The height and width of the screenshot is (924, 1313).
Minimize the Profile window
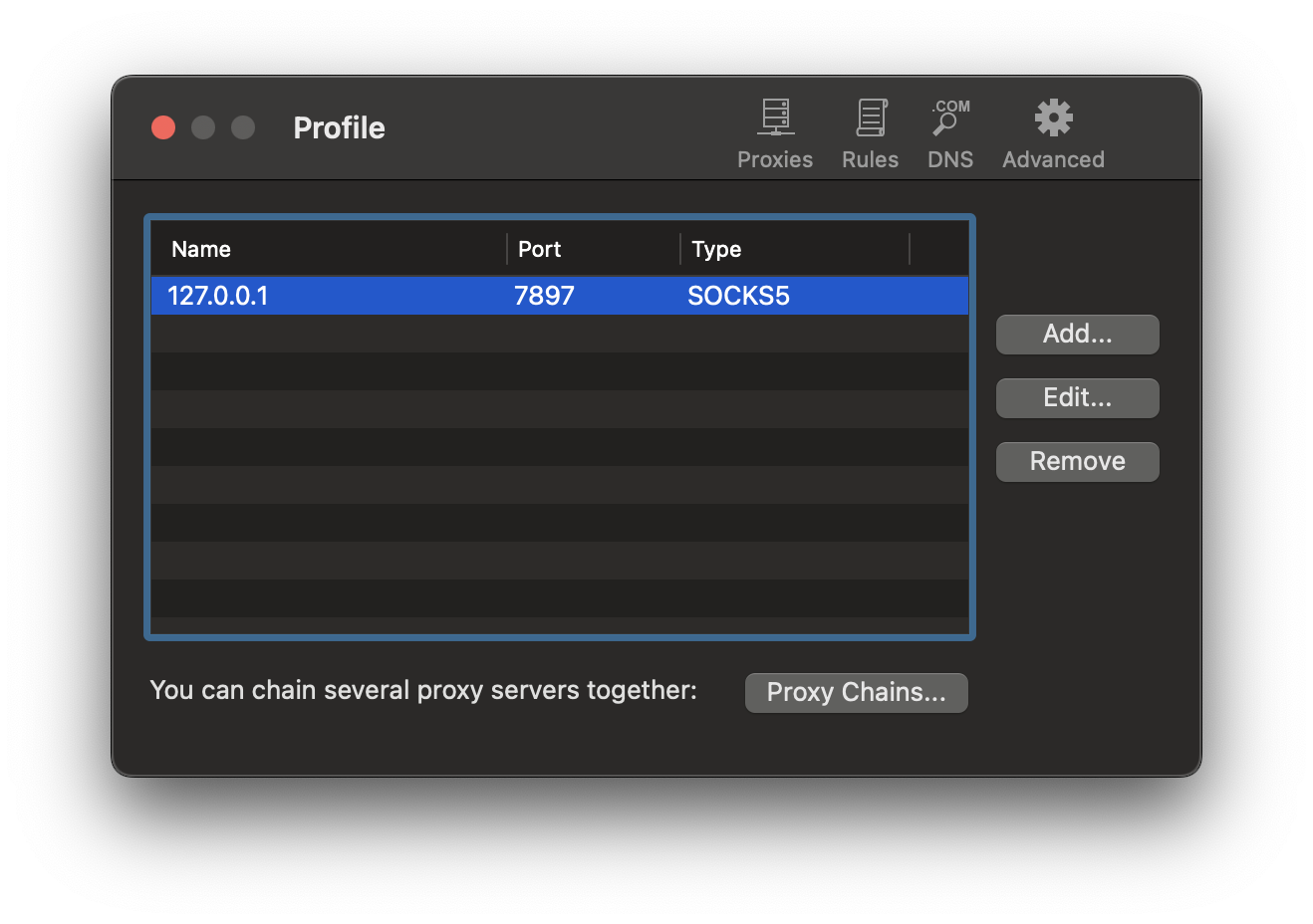(x=202, y=127)
